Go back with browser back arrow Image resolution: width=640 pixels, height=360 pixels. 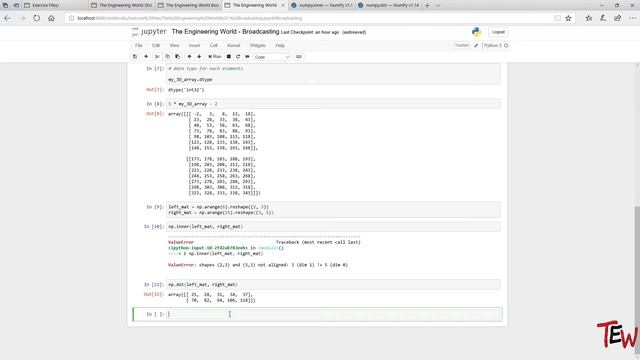[x=7, y=18]
